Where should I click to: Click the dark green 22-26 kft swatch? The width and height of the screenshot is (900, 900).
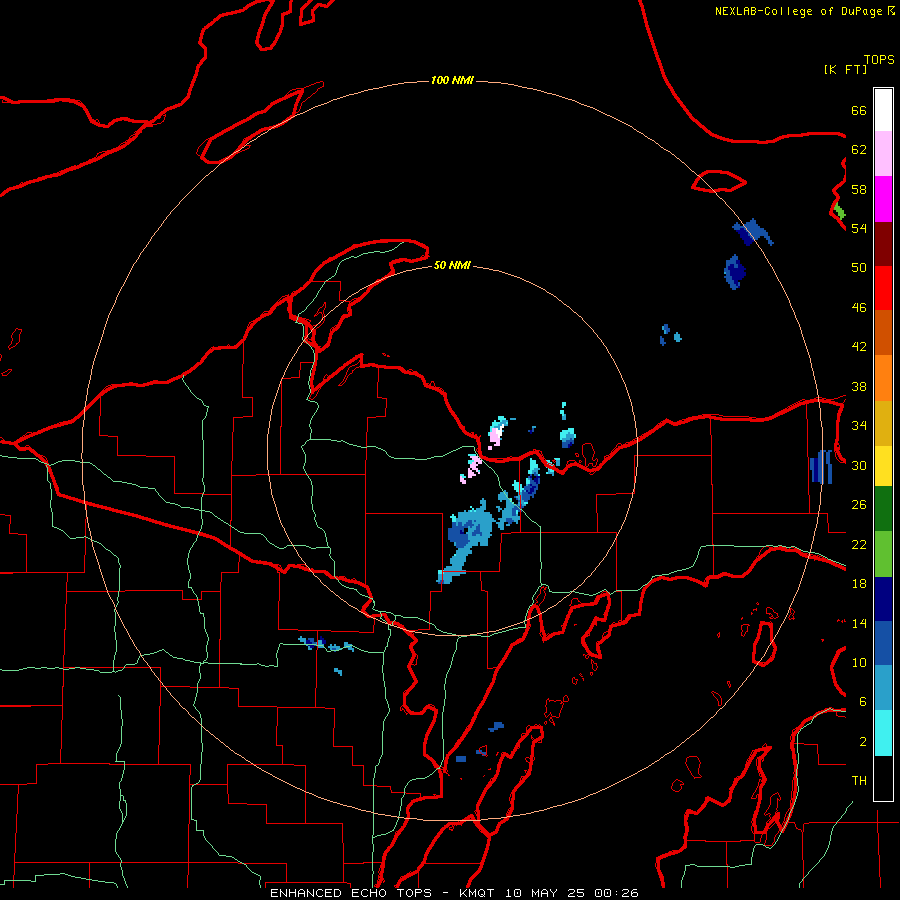point(883,509)
